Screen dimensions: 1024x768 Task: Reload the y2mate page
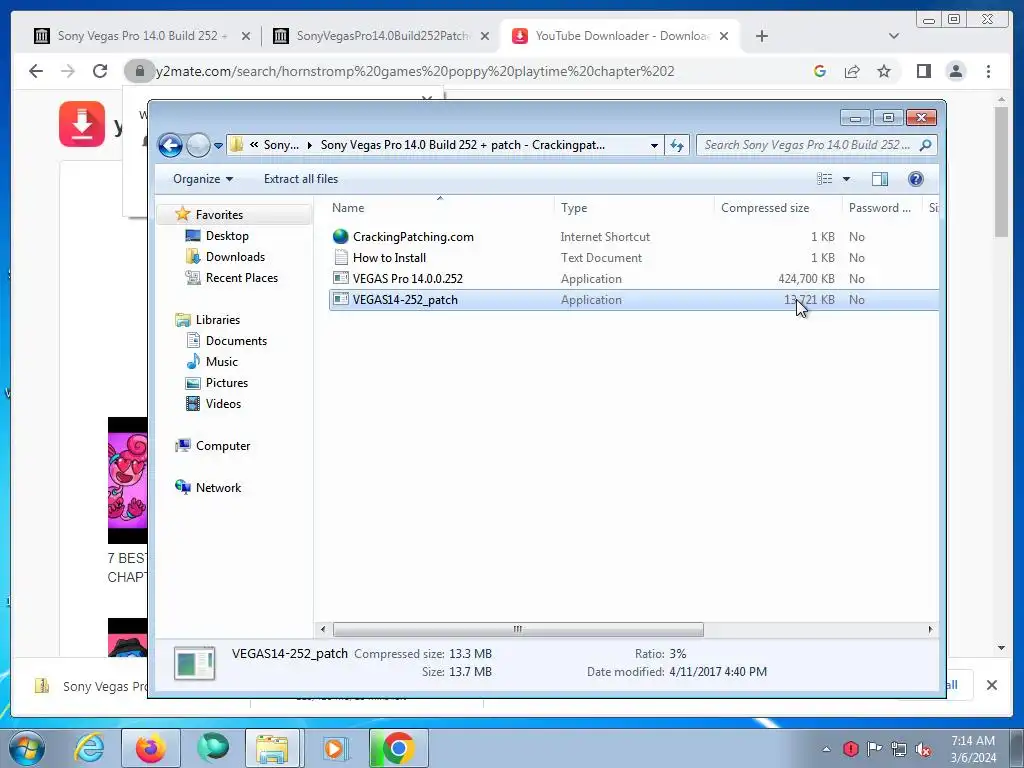(100, 71)
